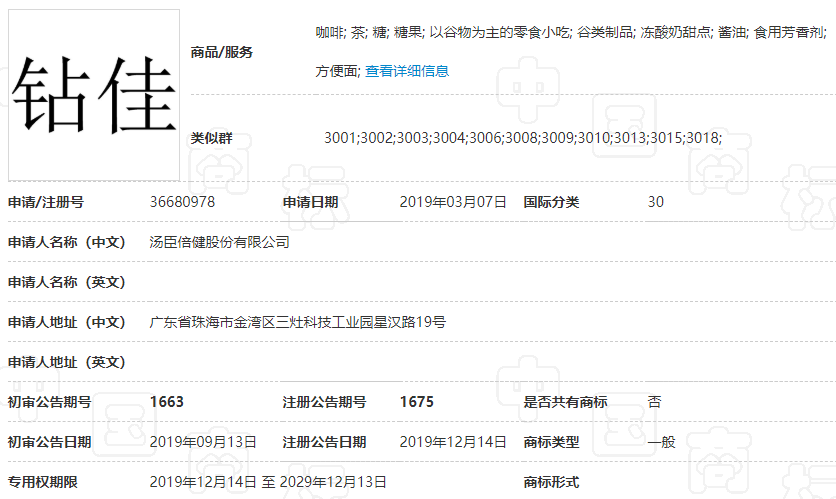The width and height of the screenshot is (836, 499).
Task: Select applicant name 汤臣倍健股份有限公司
Action: click(219, 242)
